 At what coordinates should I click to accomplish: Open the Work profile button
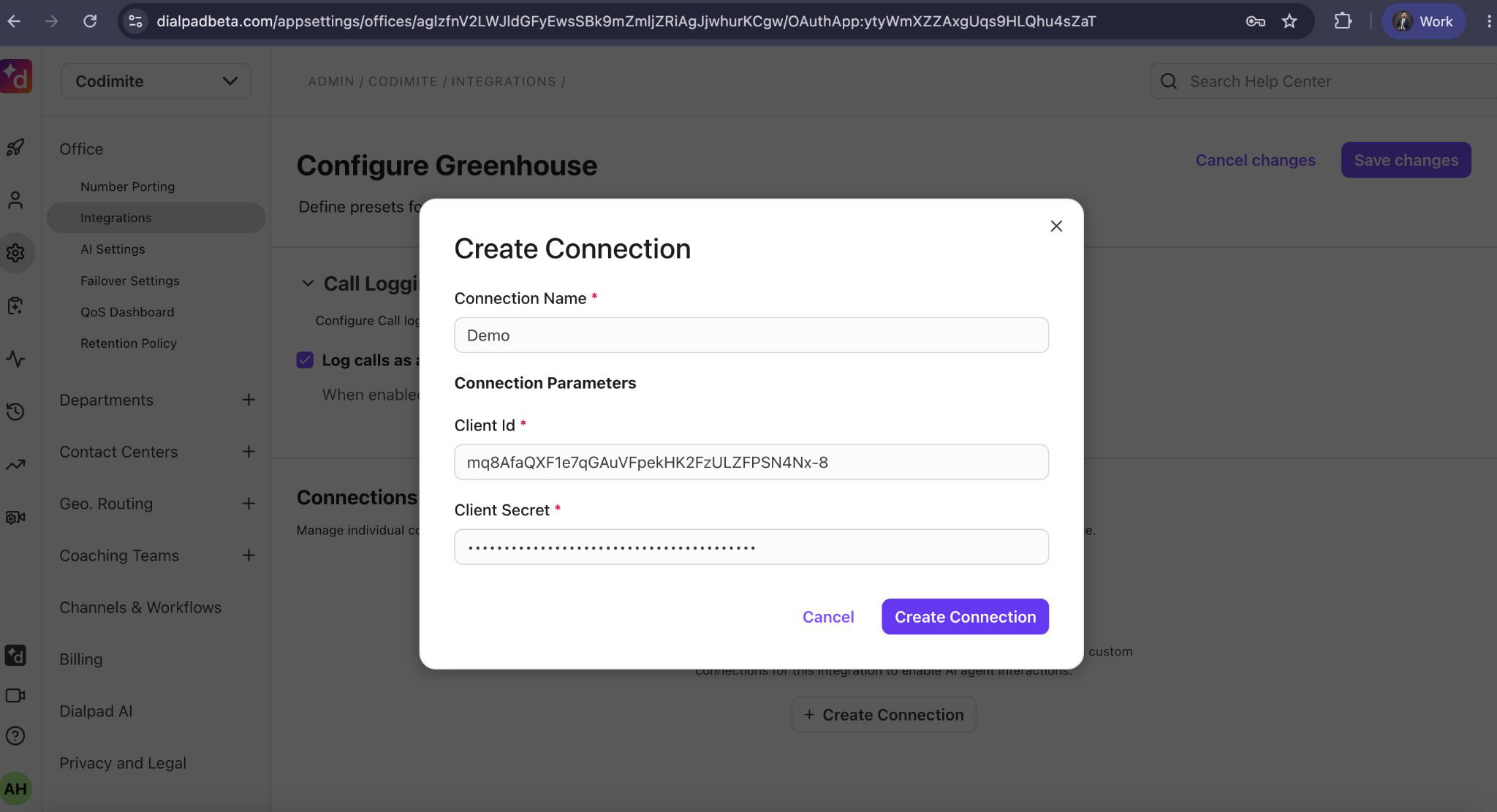[1423, 21]
